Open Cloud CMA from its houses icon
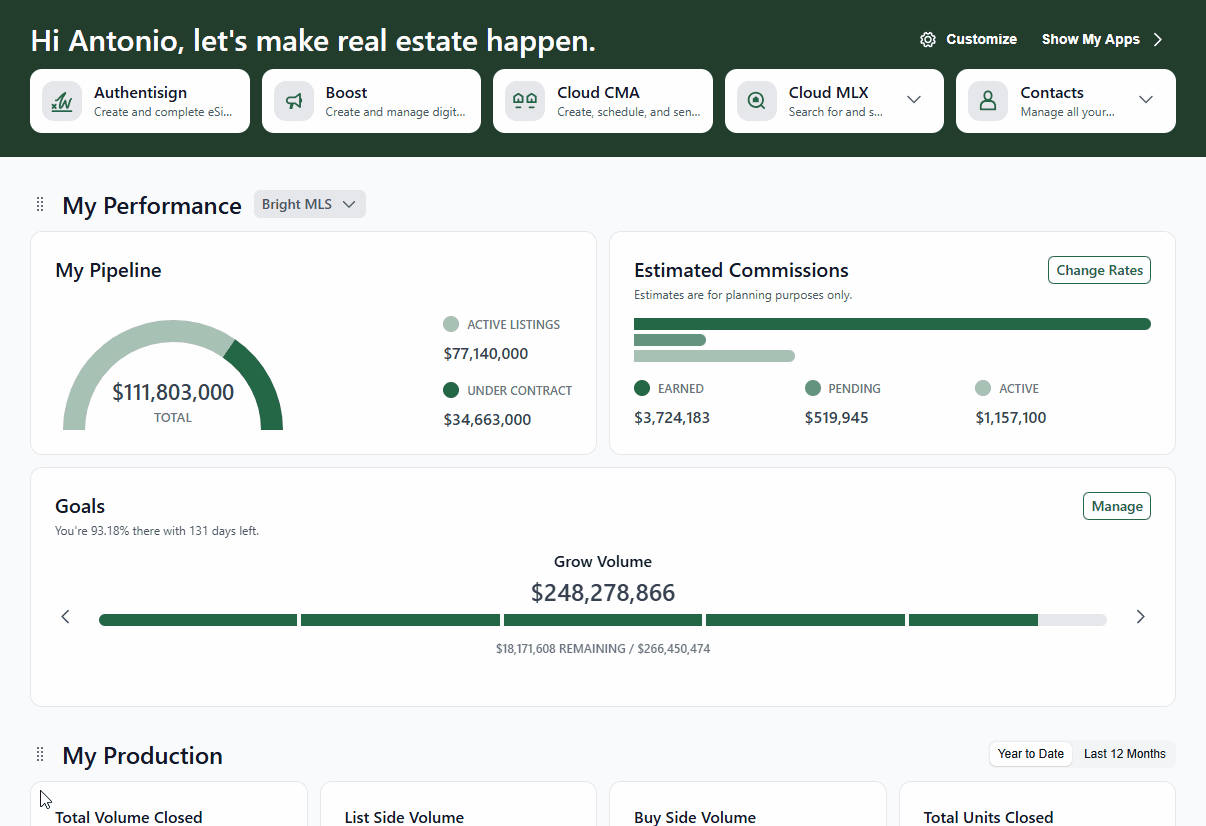Screen dimensions: 1206x826 [x=524, y=101]
